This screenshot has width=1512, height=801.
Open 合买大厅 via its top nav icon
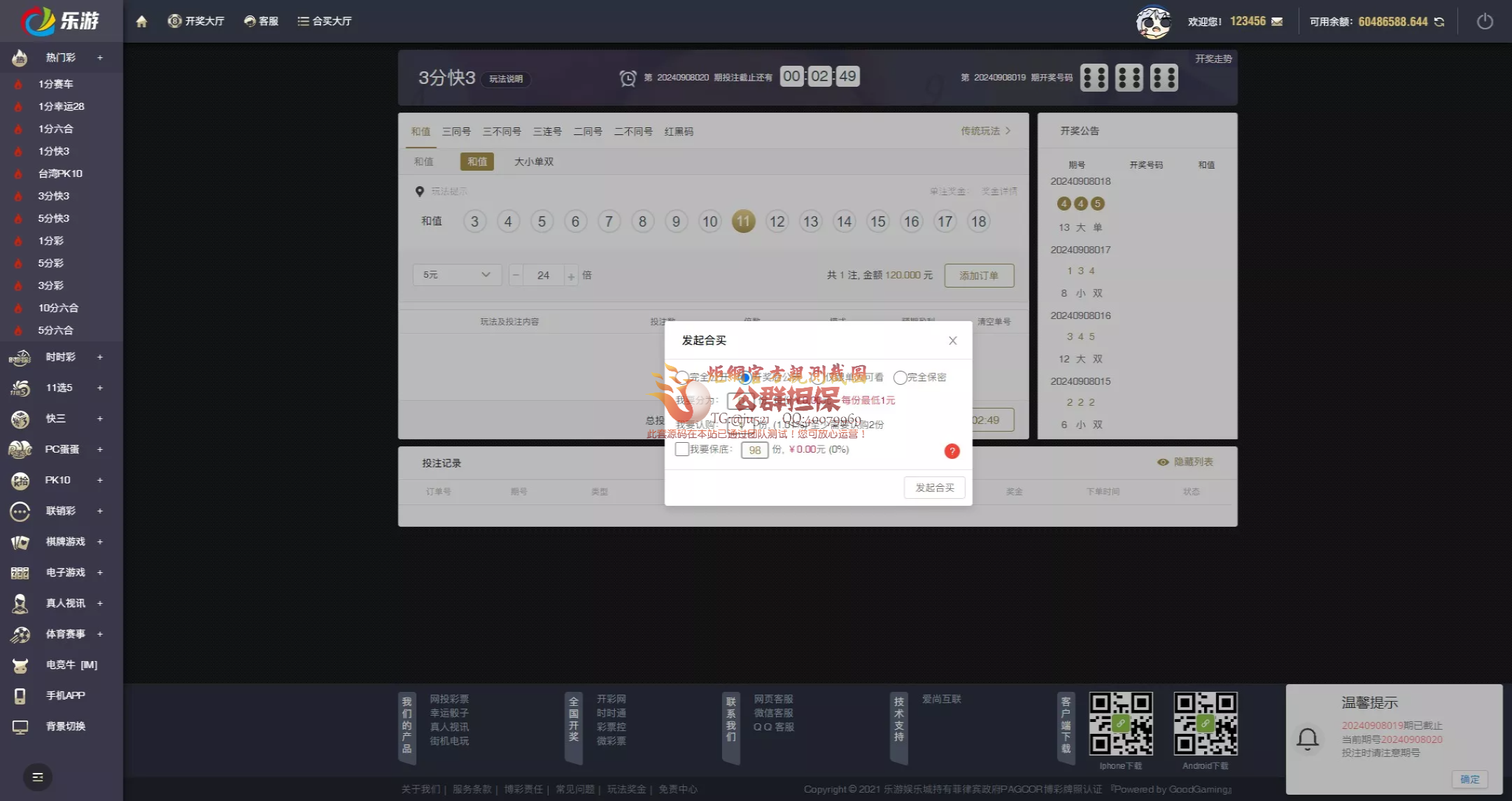[x=324, y=21]
